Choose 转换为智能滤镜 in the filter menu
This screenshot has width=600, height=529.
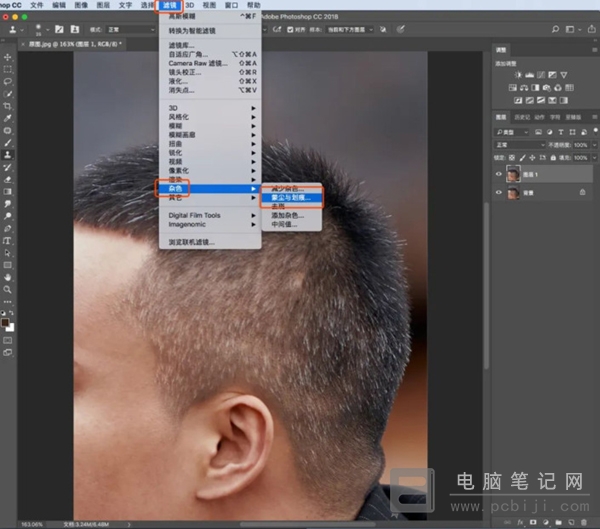point(210,31)
